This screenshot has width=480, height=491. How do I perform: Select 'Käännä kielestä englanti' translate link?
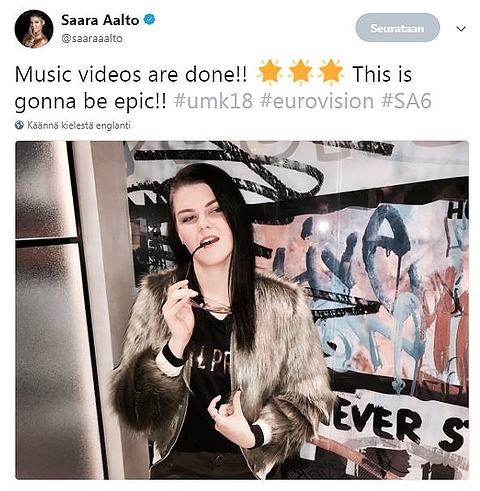point(79,126)
